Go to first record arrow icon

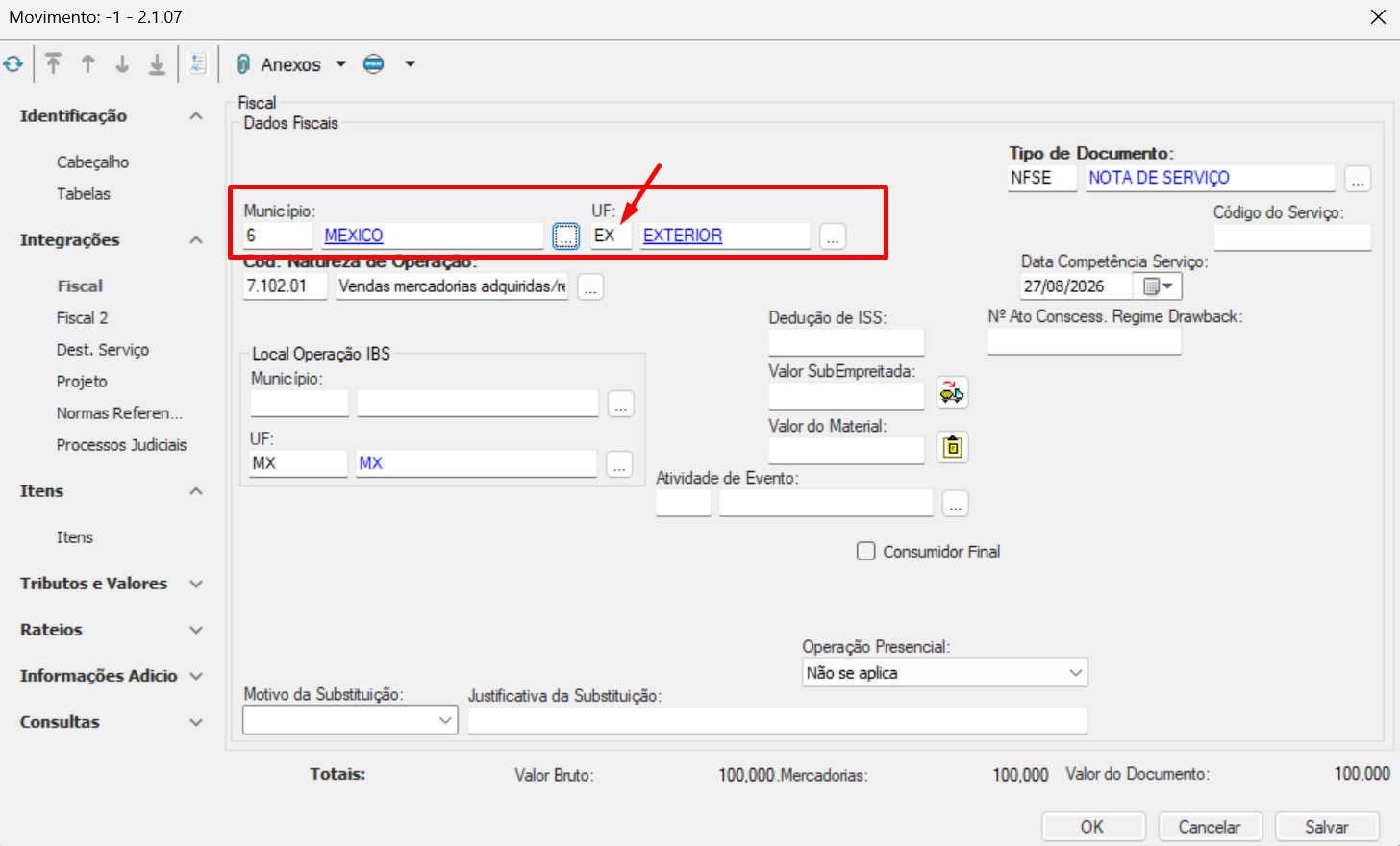[x=54, y=64]
